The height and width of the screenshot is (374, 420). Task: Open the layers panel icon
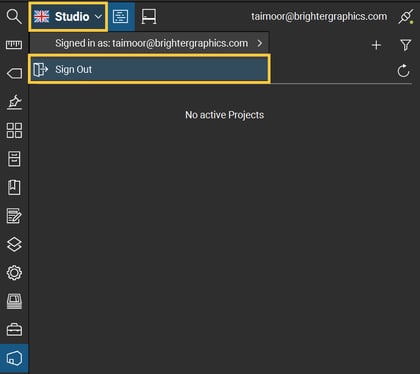tap(14, 244)
